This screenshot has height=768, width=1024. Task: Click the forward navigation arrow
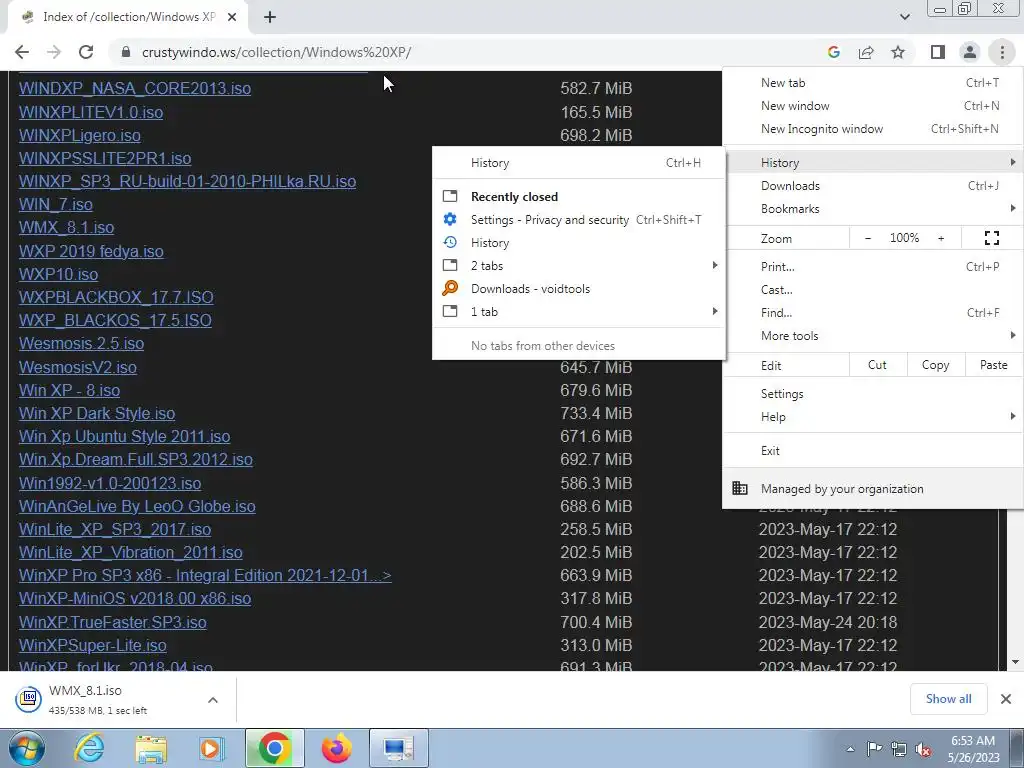[54, 52]
